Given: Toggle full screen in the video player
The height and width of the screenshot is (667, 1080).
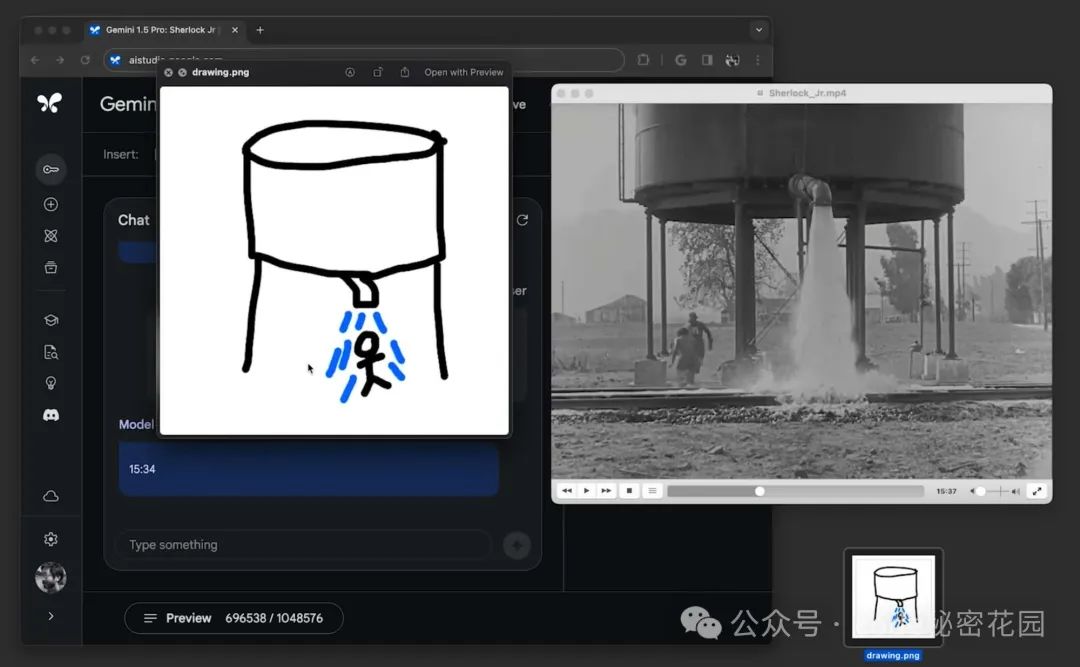Looking at the screenshot, I should [1037, 491].
